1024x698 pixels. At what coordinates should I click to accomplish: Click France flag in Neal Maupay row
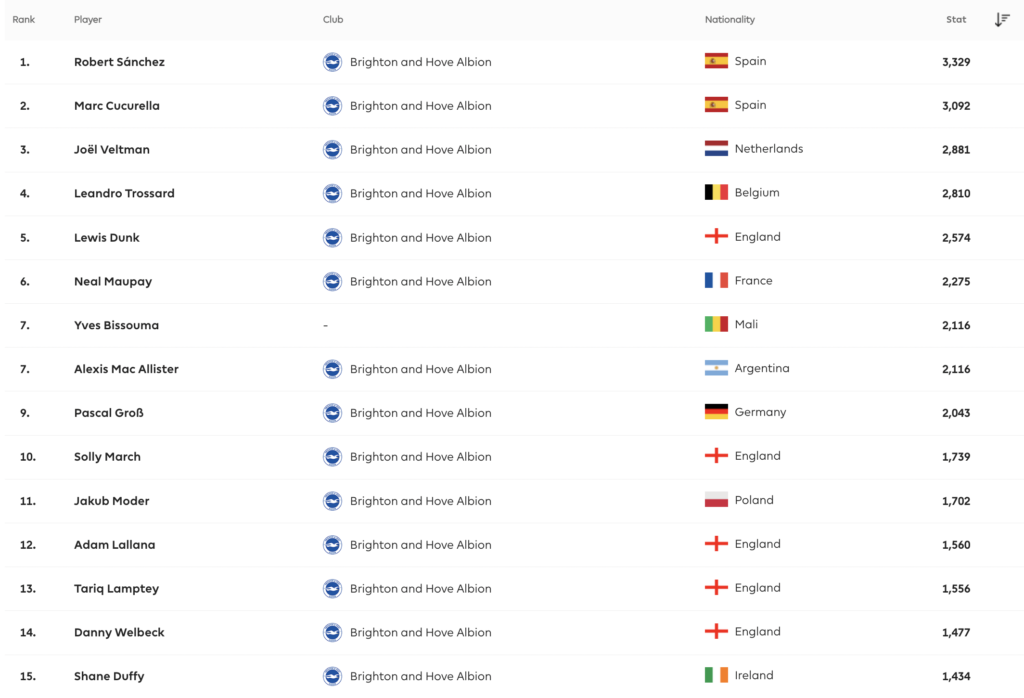point(716,281)
